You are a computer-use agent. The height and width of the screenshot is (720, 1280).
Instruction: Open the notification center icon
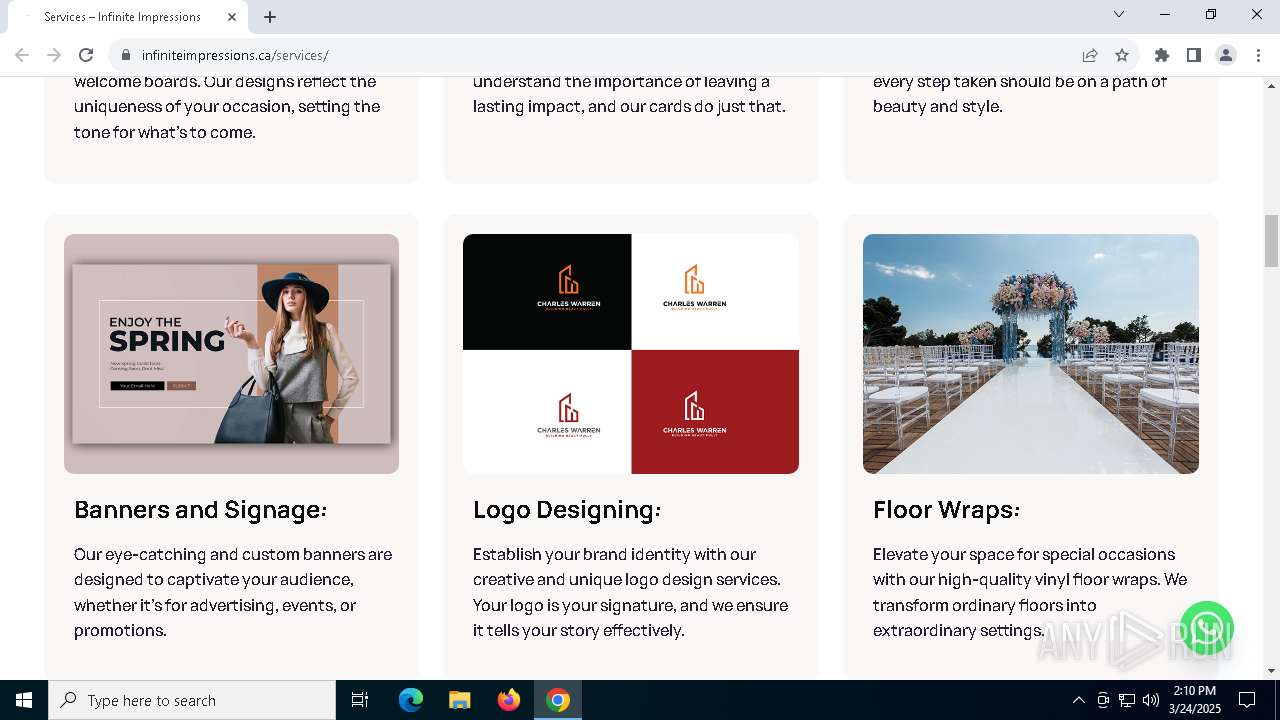coord(1247,700)
